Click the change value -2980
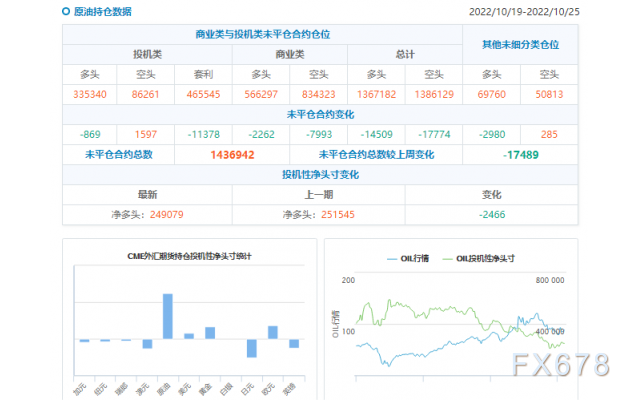Viewport: 640px width, 400px height. click(492, 134)
